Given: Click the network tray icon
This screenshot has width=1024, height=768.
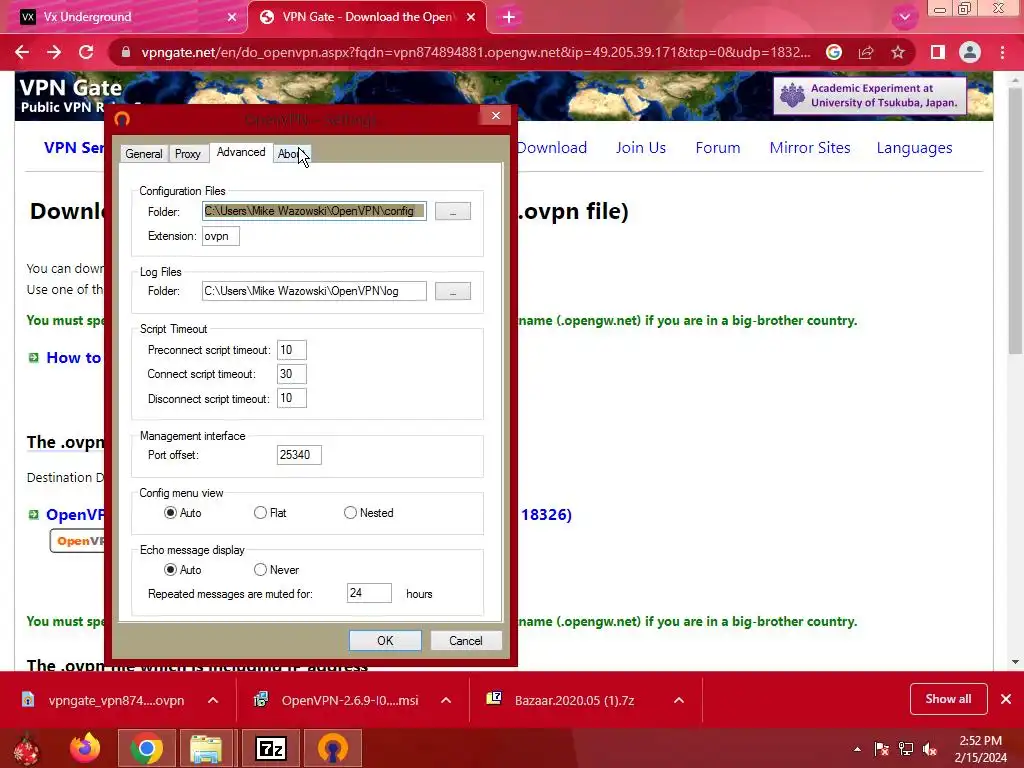Looking at the screenshot, I should click(906, 749).
